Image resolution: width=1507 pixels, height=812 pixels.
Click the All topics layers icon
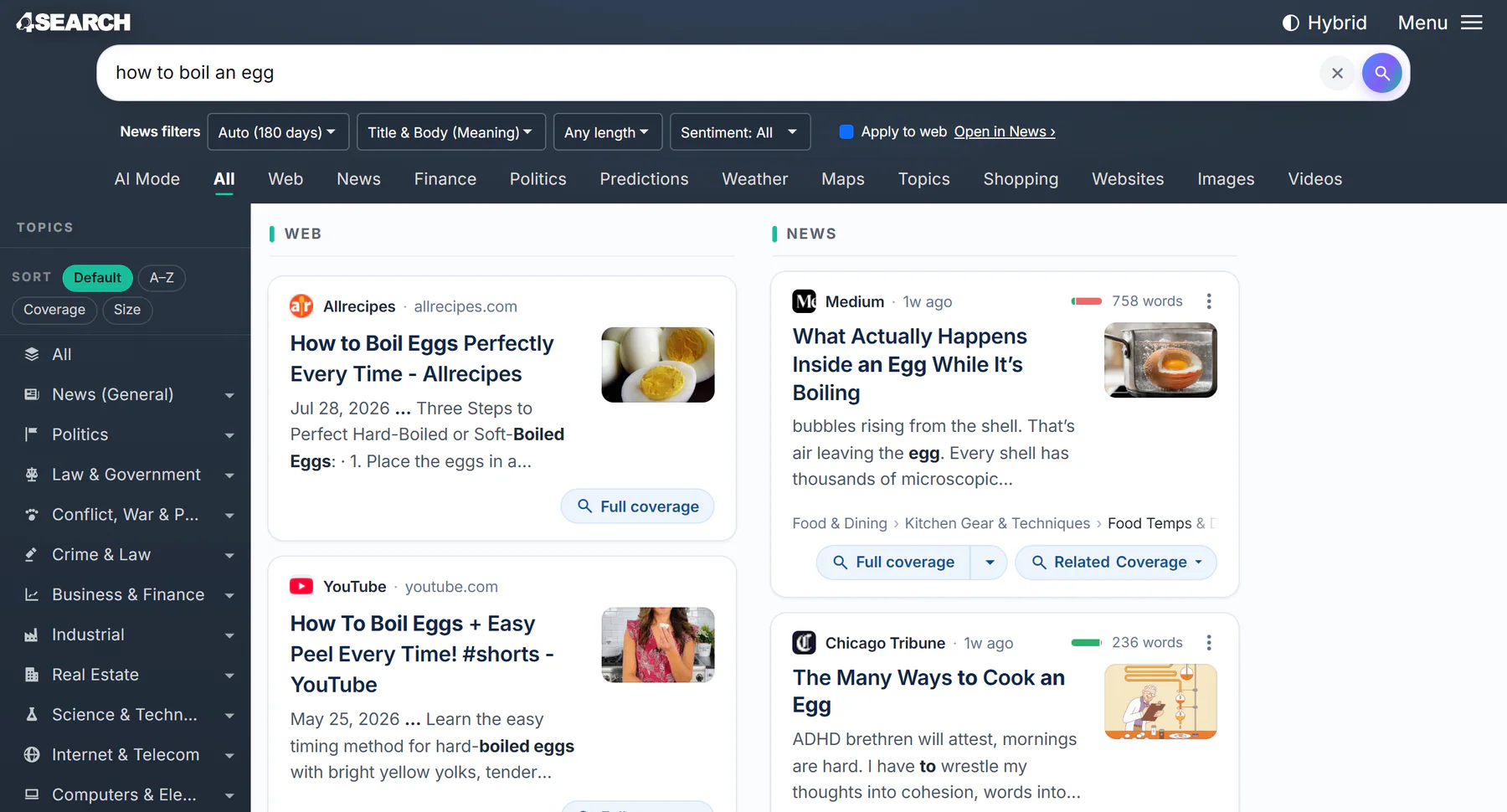click(x=32, y=354)
